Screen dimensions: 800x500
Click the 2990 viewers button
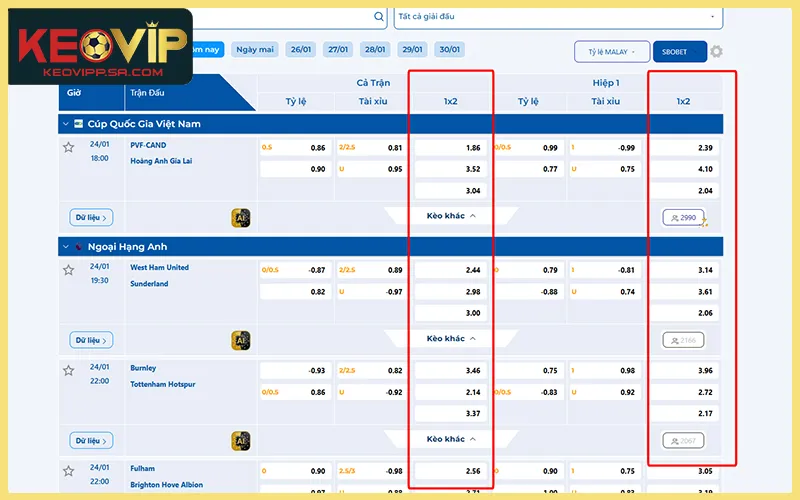point(683,217)
